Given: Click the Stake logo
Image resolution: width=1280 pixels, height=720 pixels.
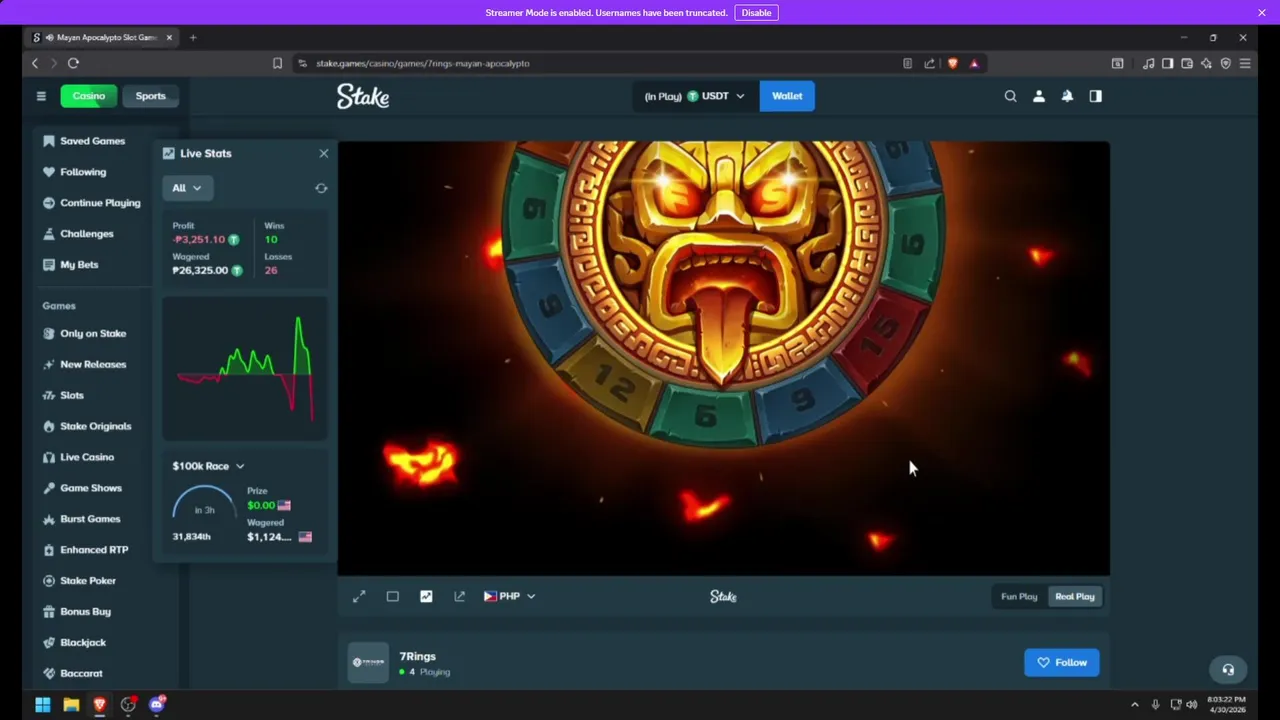Looking at the screenshot, I should click(x=363, y=96).
